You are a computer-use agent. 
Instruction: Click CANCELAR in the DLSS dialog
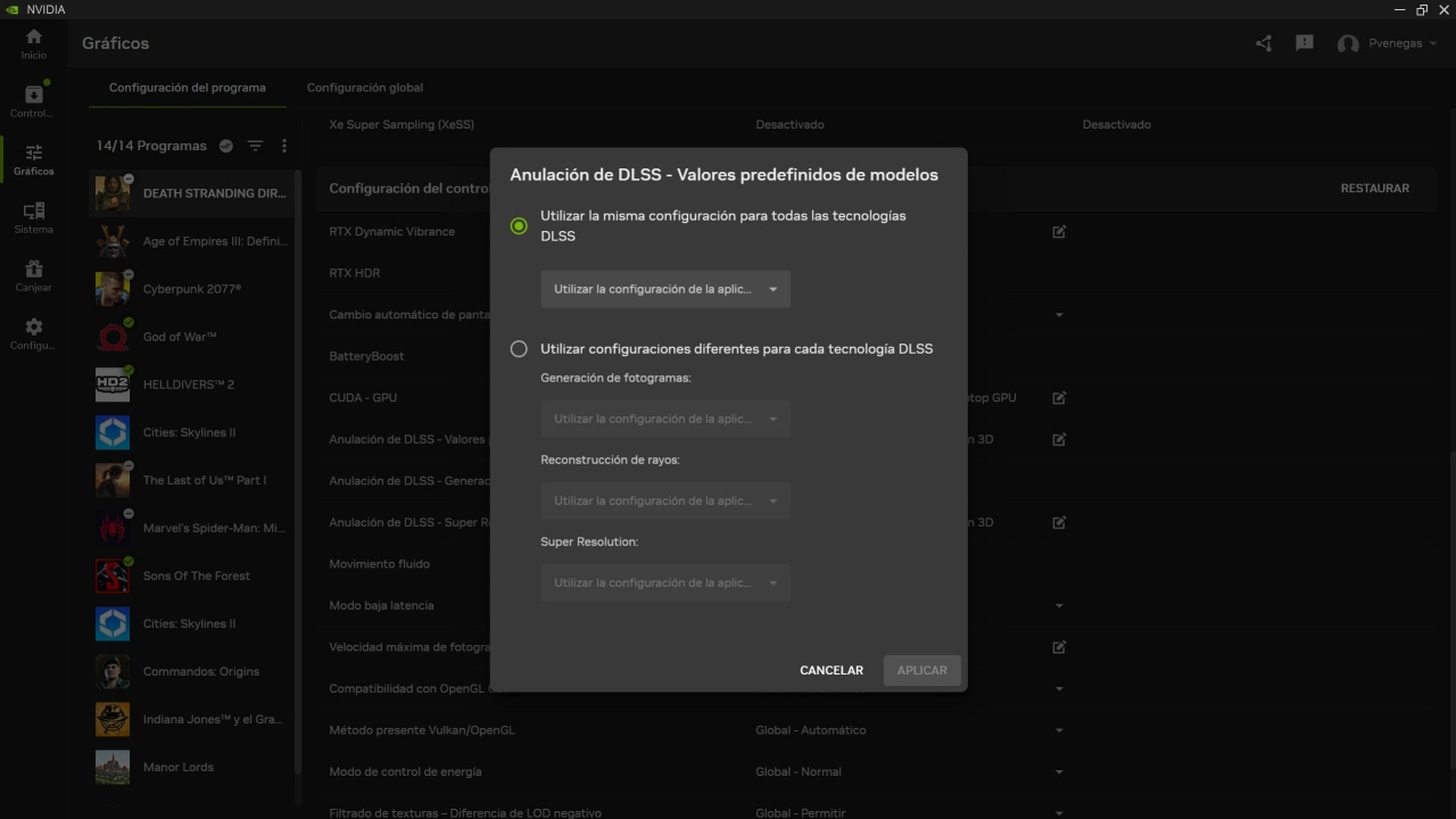[x=831, y=670]
